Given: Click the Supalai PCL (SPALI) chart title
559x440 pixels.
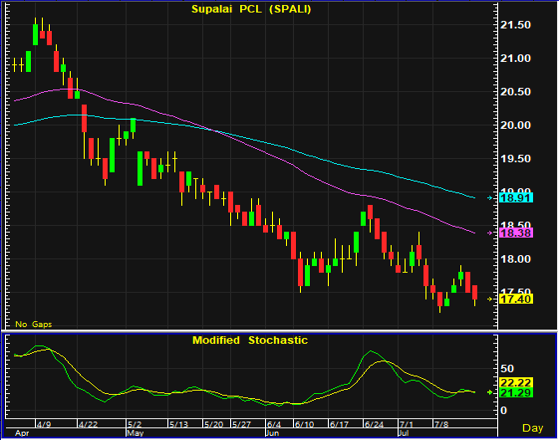Looking at the screenshot, I should tap(251, 9).
